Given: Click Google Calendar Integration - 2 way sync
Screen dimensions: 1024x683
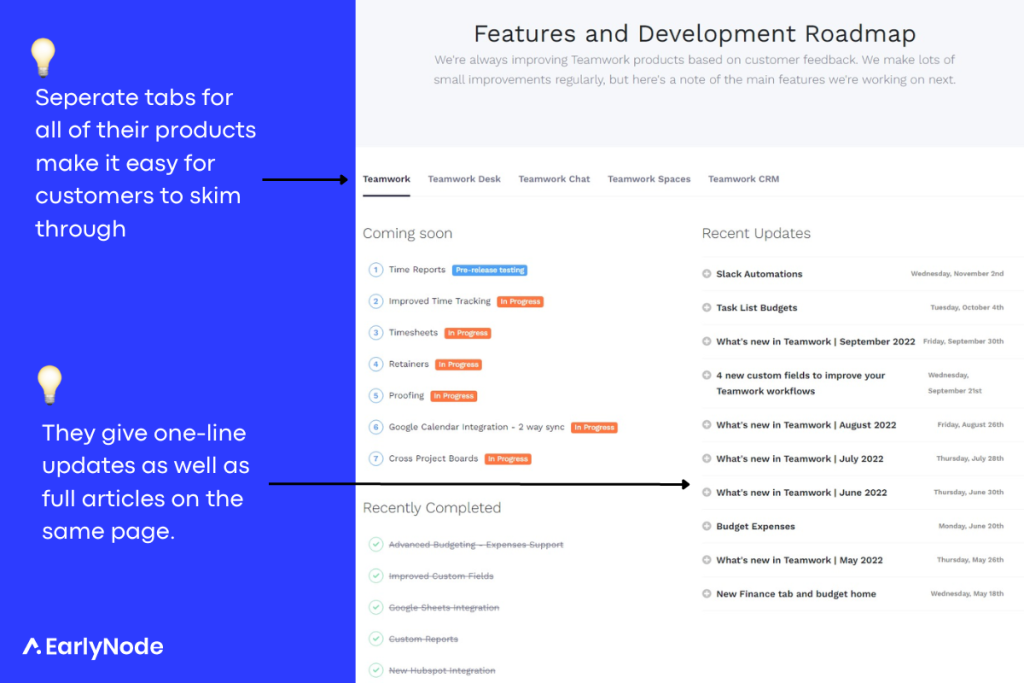Looking at the screenshot, I should click(x=476, y=427).
